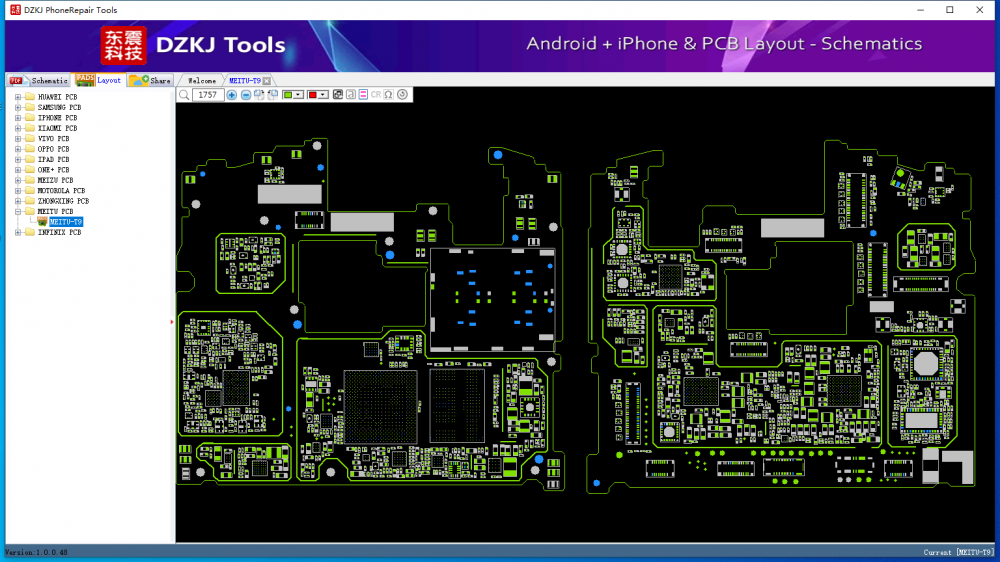Screen dimensions: 1000x562
Task: Select the MOTOROLA PCB folder label
Action: click(x=61, y=191)
